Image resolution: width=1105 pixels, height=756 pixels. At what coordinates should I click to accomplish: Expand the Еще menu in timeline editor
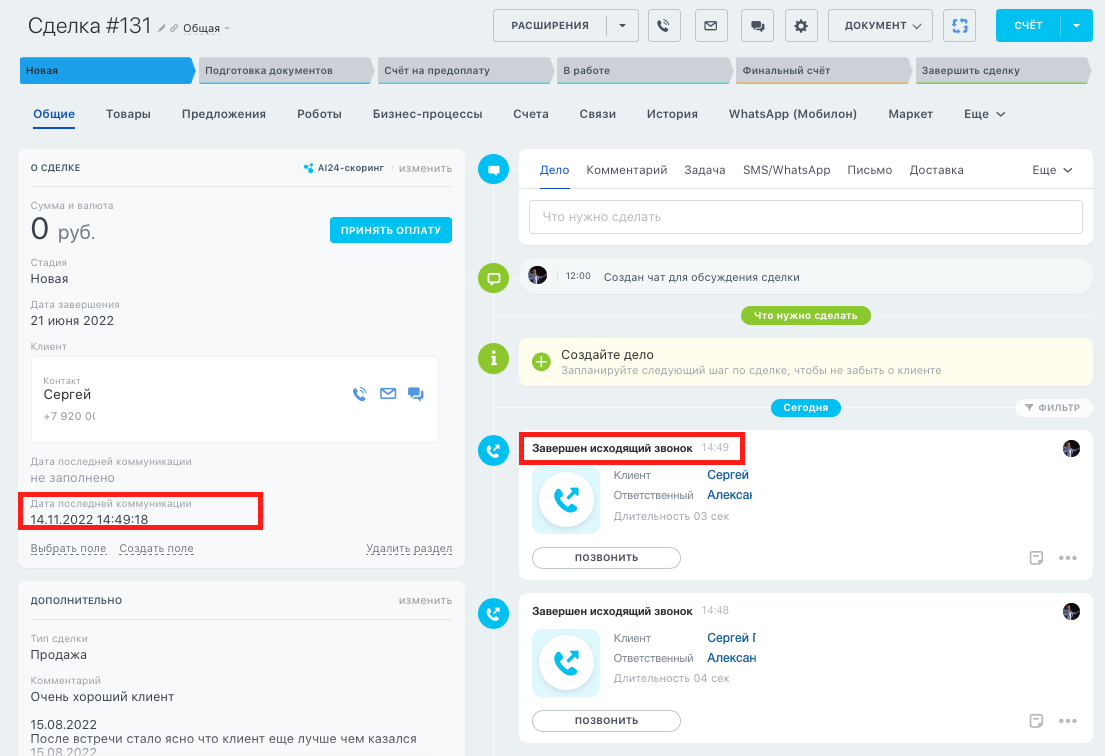click(x=1052, y=170)
